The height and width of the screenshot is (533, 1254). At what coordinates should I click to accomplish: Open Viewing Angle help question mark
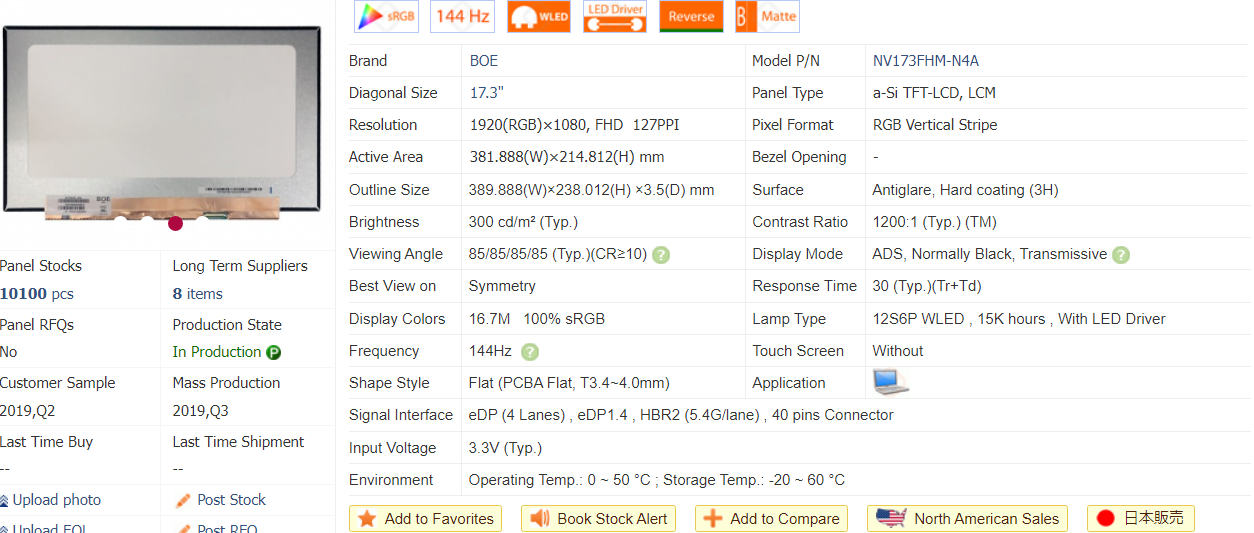[661, 255]
